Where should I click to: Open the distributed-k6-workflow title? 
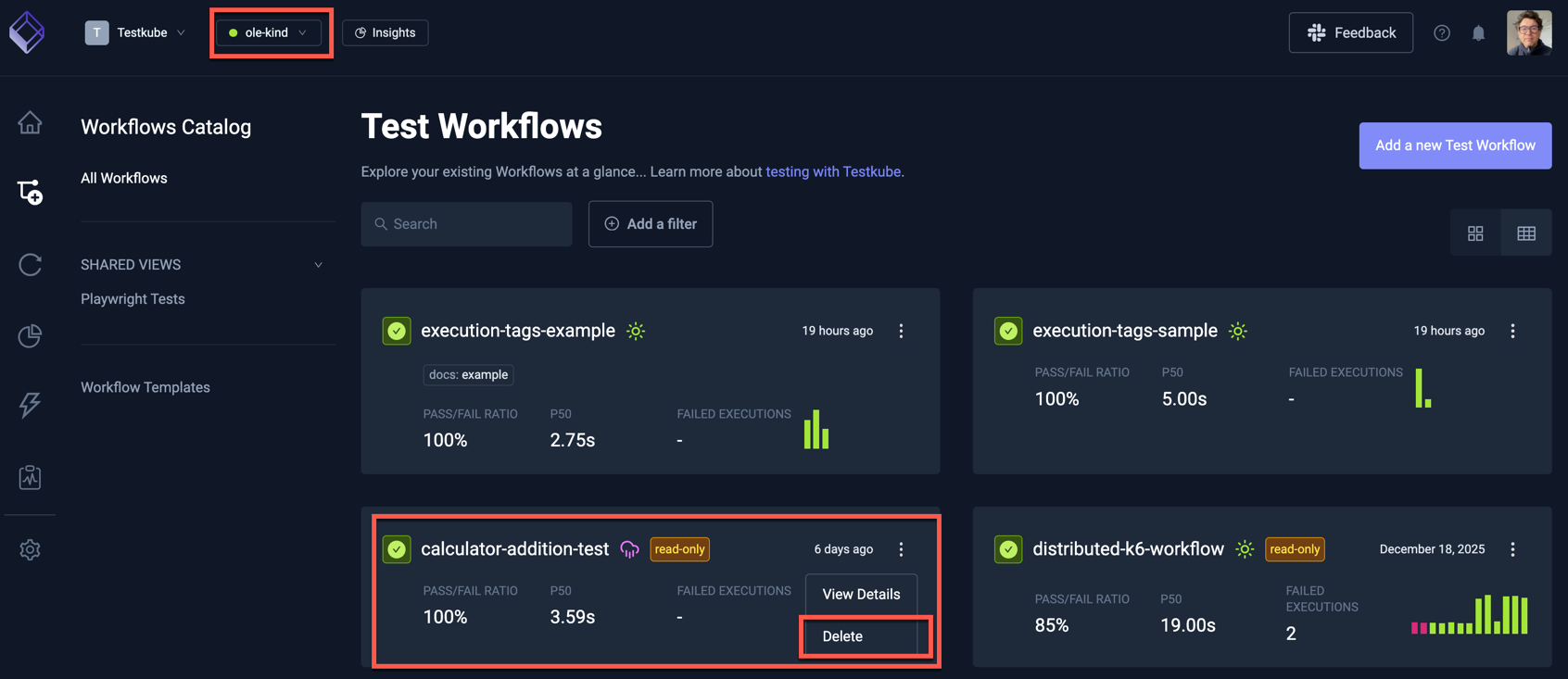tap(1129, 549)
